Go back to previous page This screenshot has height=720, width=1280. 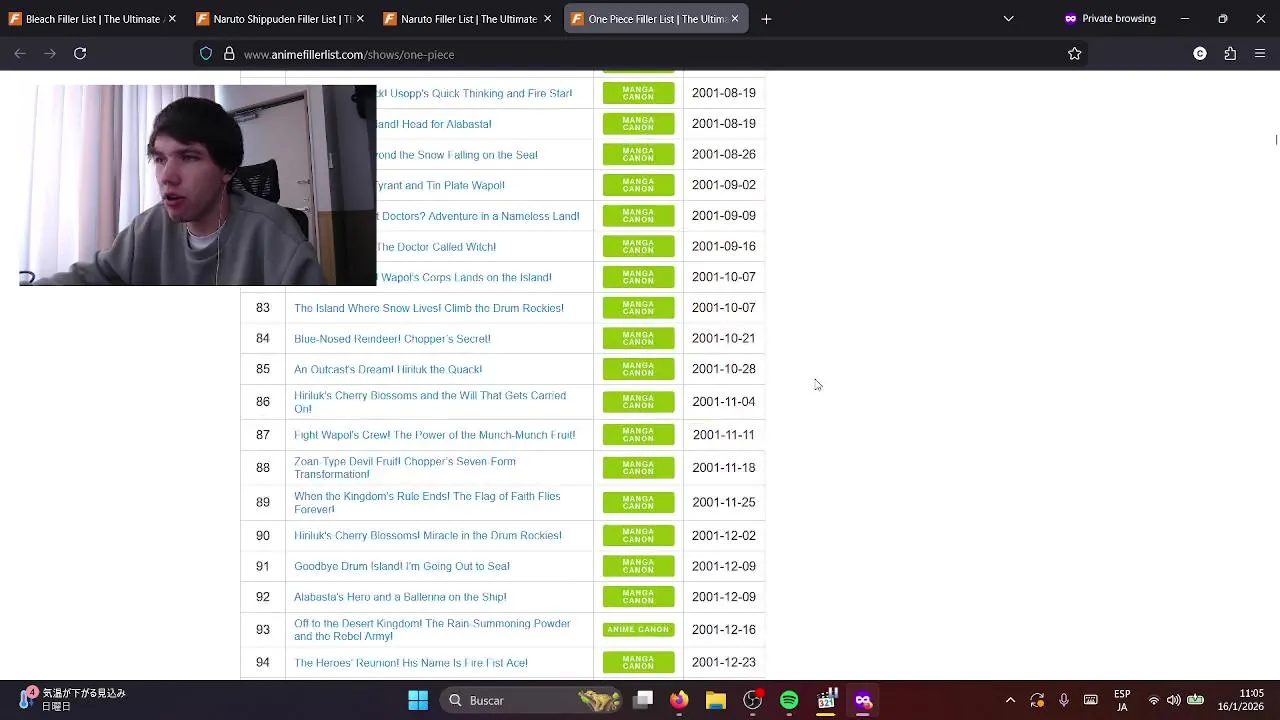pos(20,54)
